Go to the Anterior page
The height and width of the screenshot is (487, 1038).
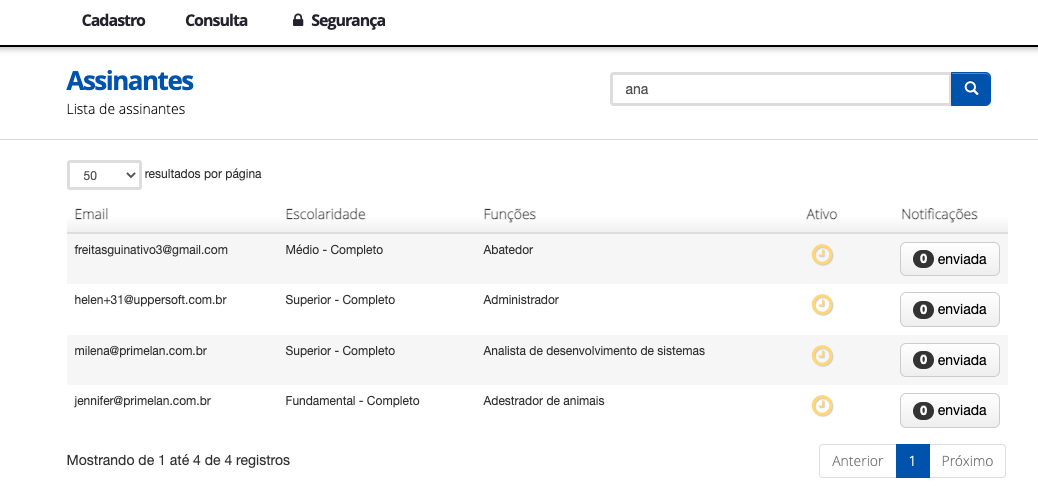click(x=857, y=461)
